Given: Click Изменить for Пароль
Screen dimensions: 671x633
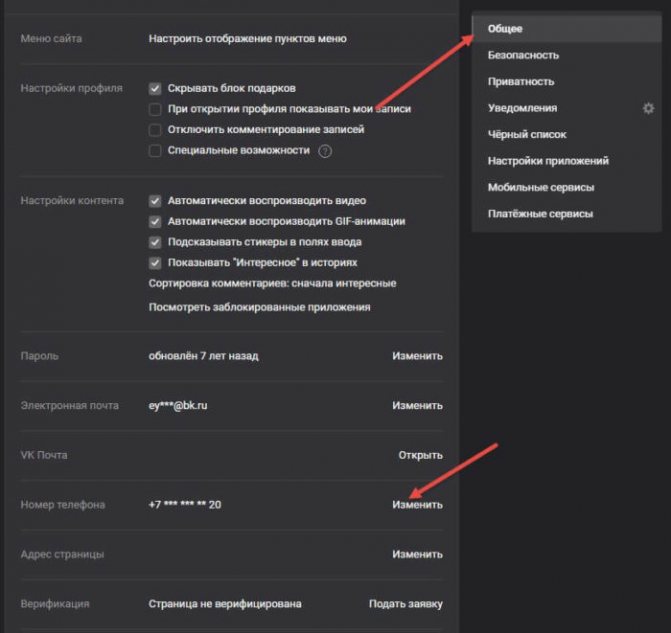Looking at the screenshot, I should pos(417,356).
